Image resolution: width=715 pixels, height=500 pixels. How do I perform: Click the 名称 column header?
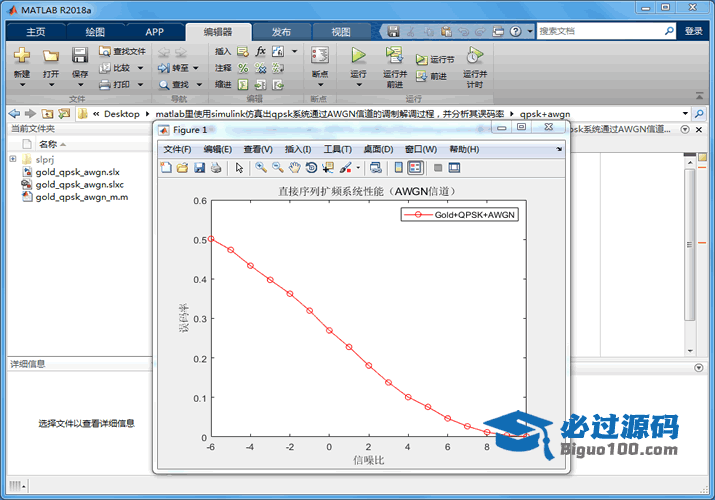(48, 144)
